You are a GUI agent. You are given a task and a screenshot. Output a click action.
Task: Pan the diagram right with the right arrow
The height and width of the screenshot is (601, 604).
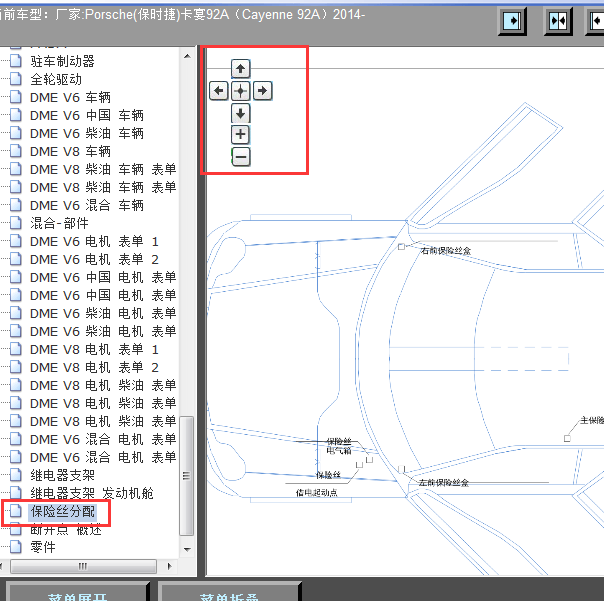click(263, 91)
